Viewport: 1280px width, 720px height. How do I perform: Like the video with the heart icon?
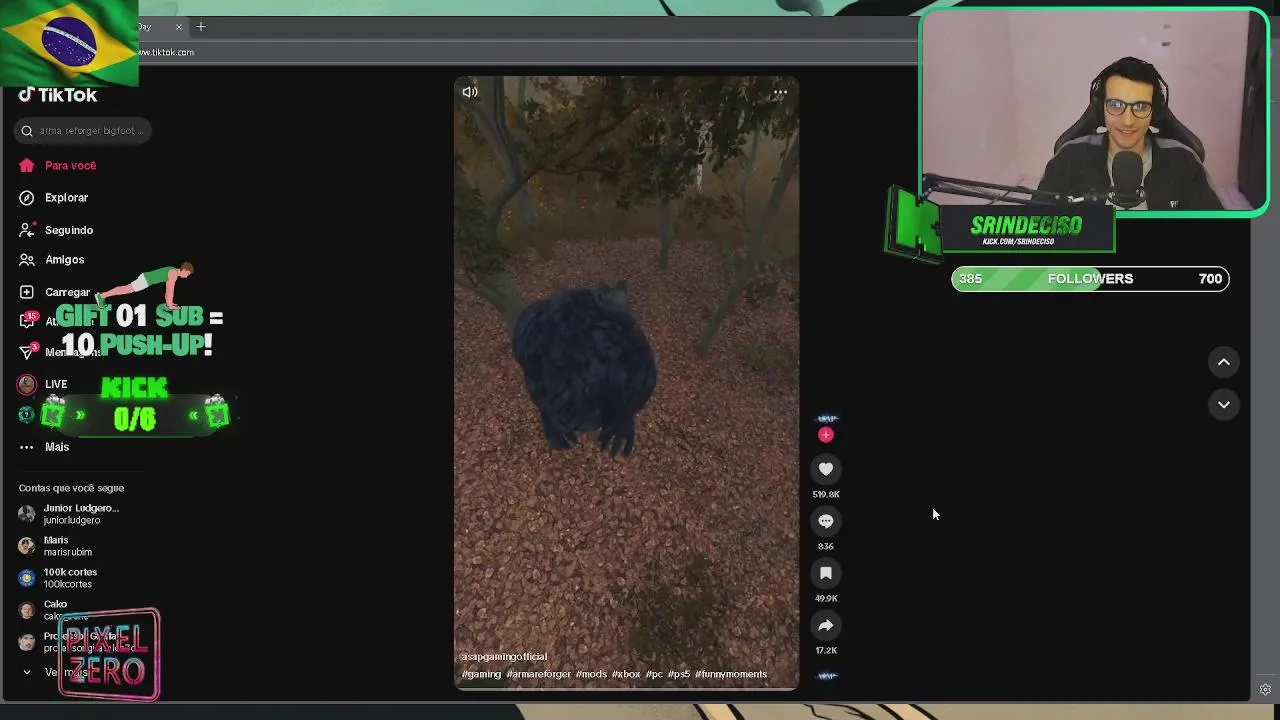pyautogui.click(x=826, y=469)
